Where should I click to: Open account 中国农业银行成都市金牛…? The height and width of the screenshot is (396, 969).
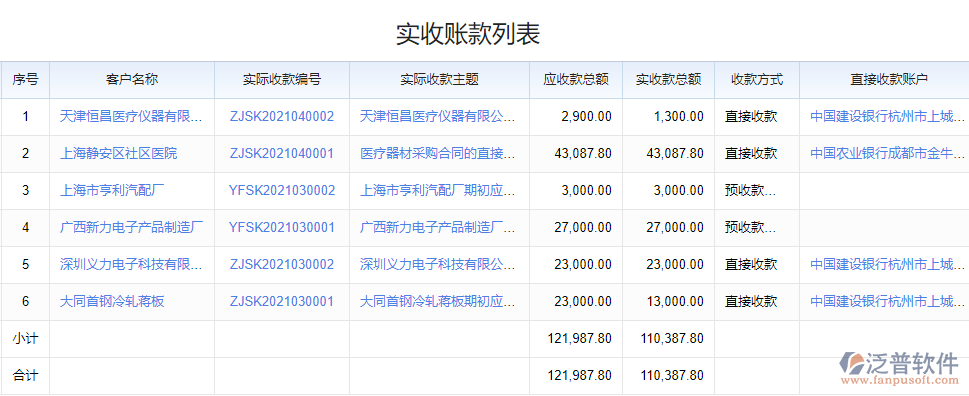tap(887, 153)
